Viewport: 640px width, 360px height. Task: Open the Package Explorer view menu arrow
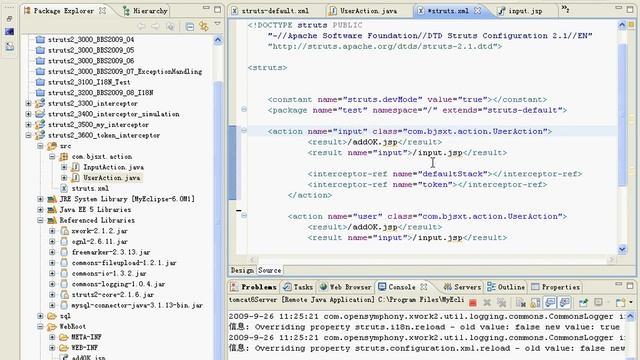(x=218, y=24)
